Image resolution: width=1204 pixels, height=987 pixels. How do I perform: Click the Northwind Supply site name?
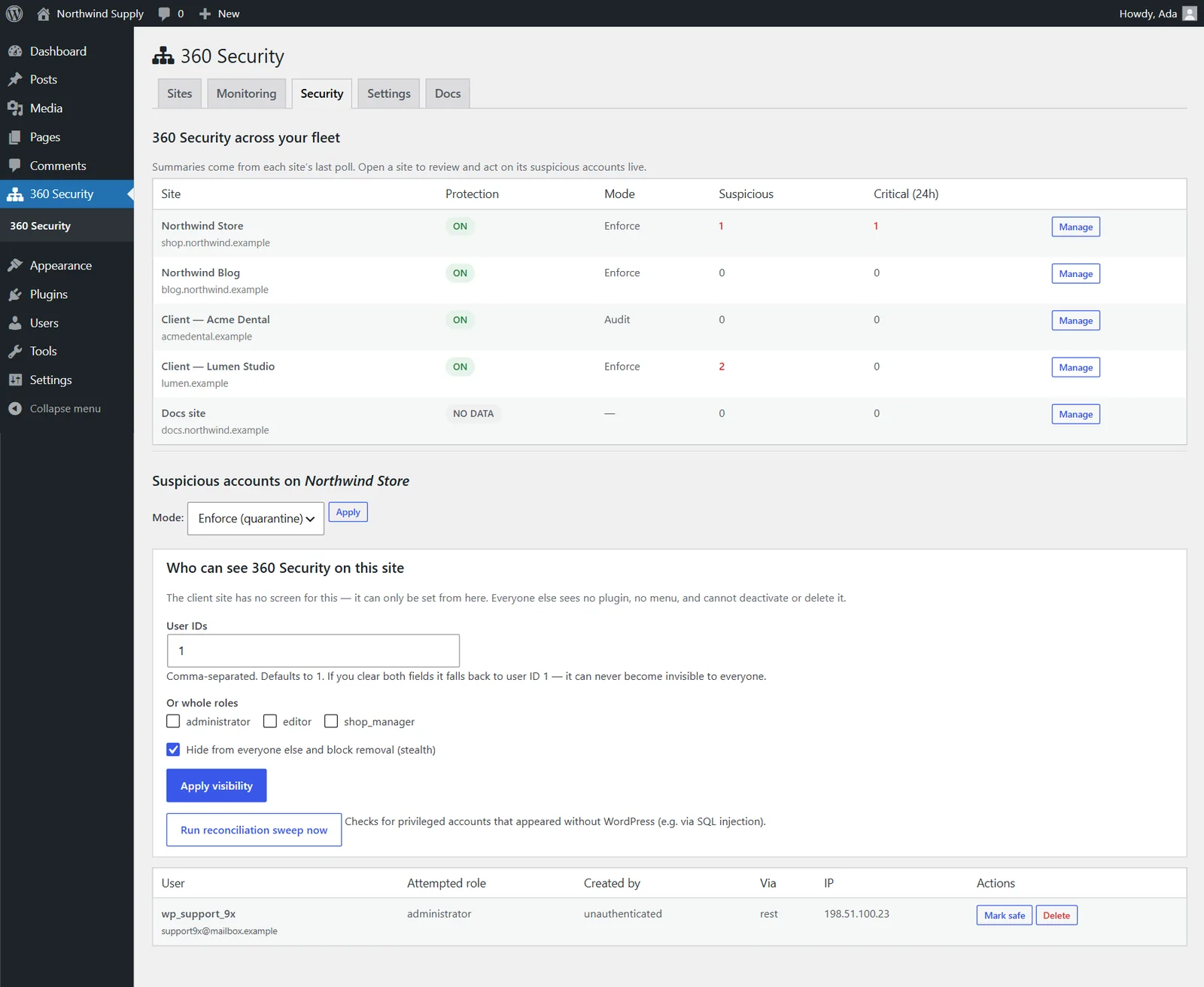tap(100, 14)
